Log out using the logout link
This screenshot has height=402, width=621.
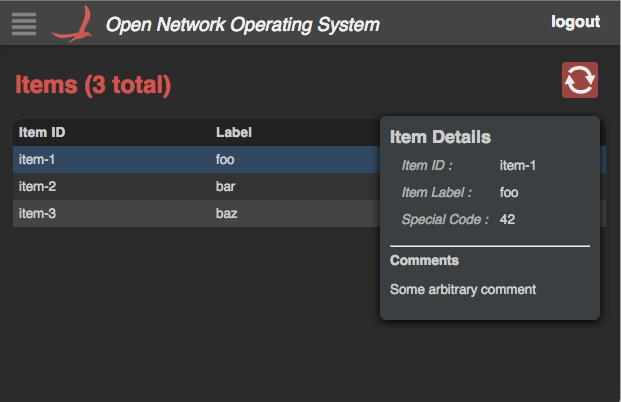(x=575, y=22)
